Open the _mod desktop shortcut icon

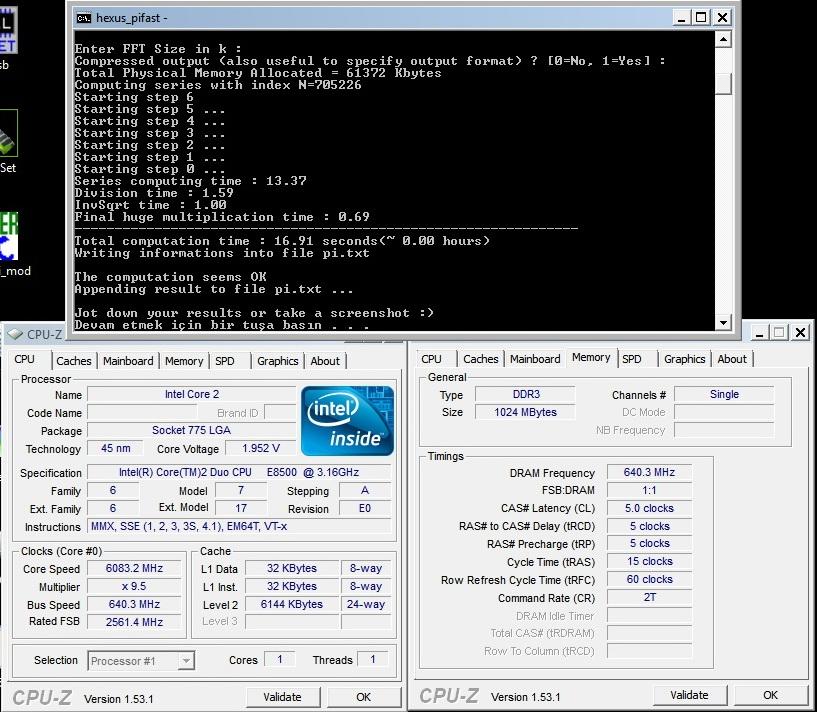[x=9, y=236]
